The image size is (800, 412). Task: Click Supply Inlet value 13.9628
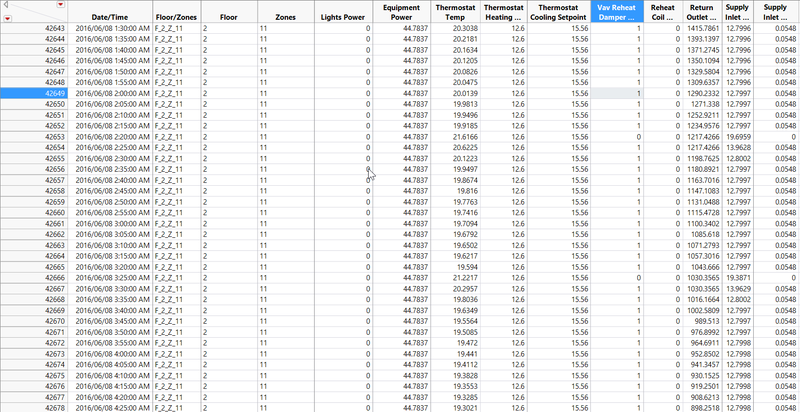coord(739,147)
